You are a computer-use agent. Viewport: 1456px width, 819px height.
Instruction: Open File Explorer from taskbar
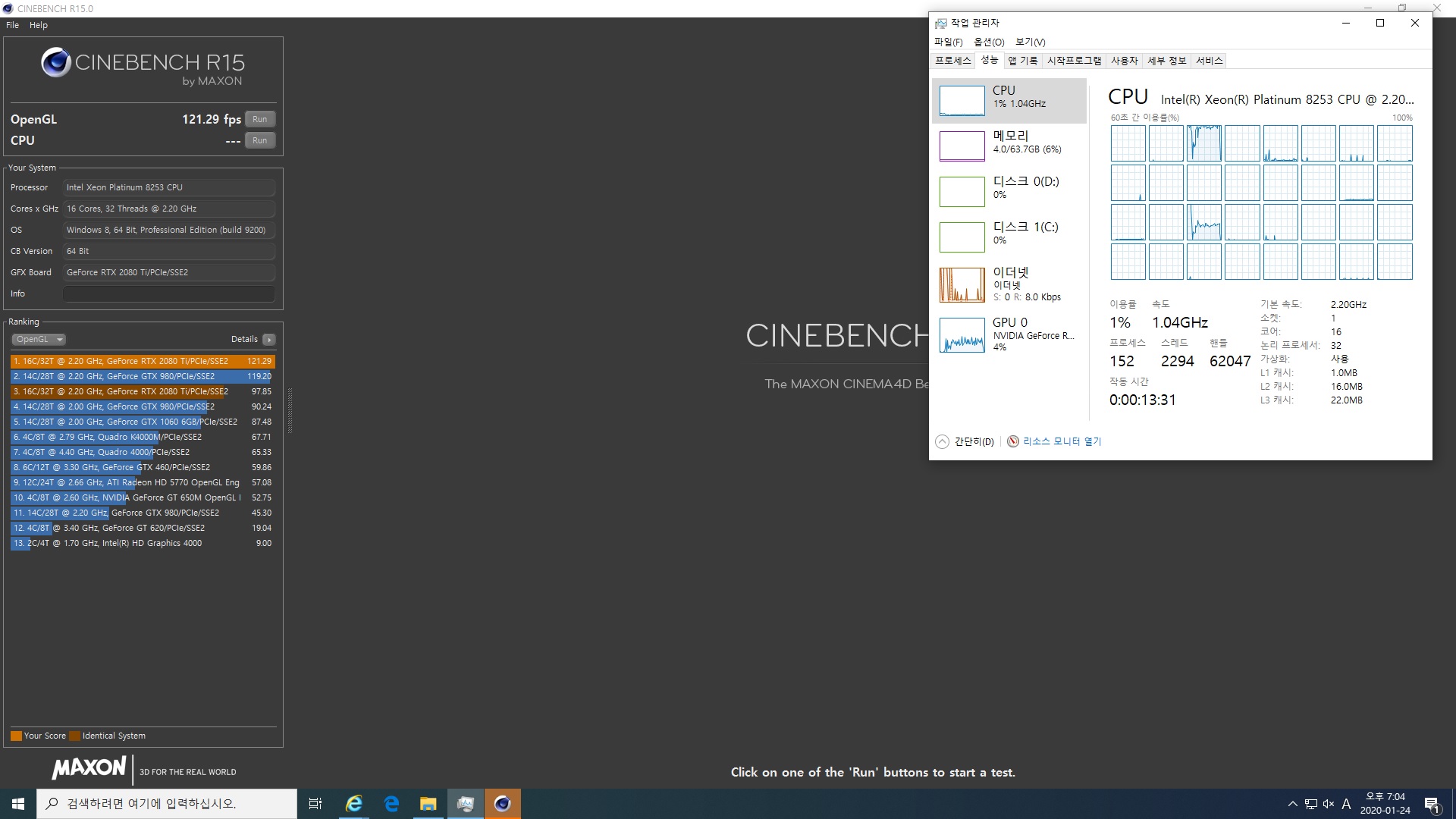click(x=428, y=804)
